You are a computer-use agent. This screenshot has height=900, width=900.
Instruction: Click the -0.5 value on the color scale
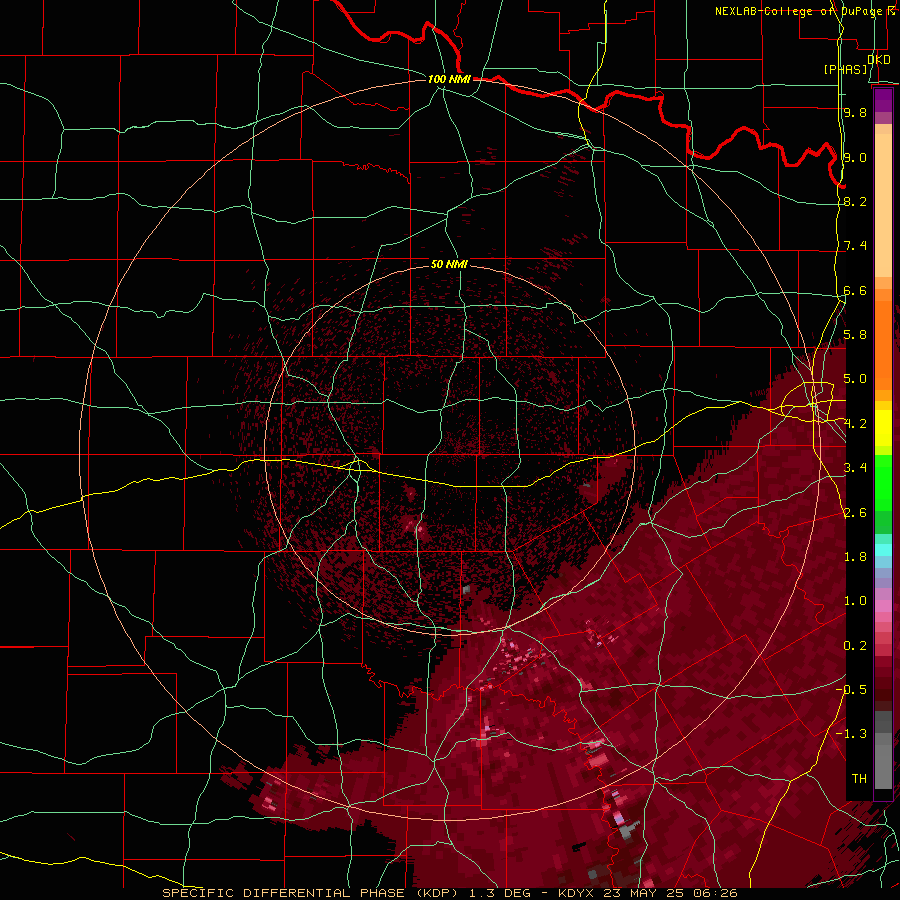[852, 690]
